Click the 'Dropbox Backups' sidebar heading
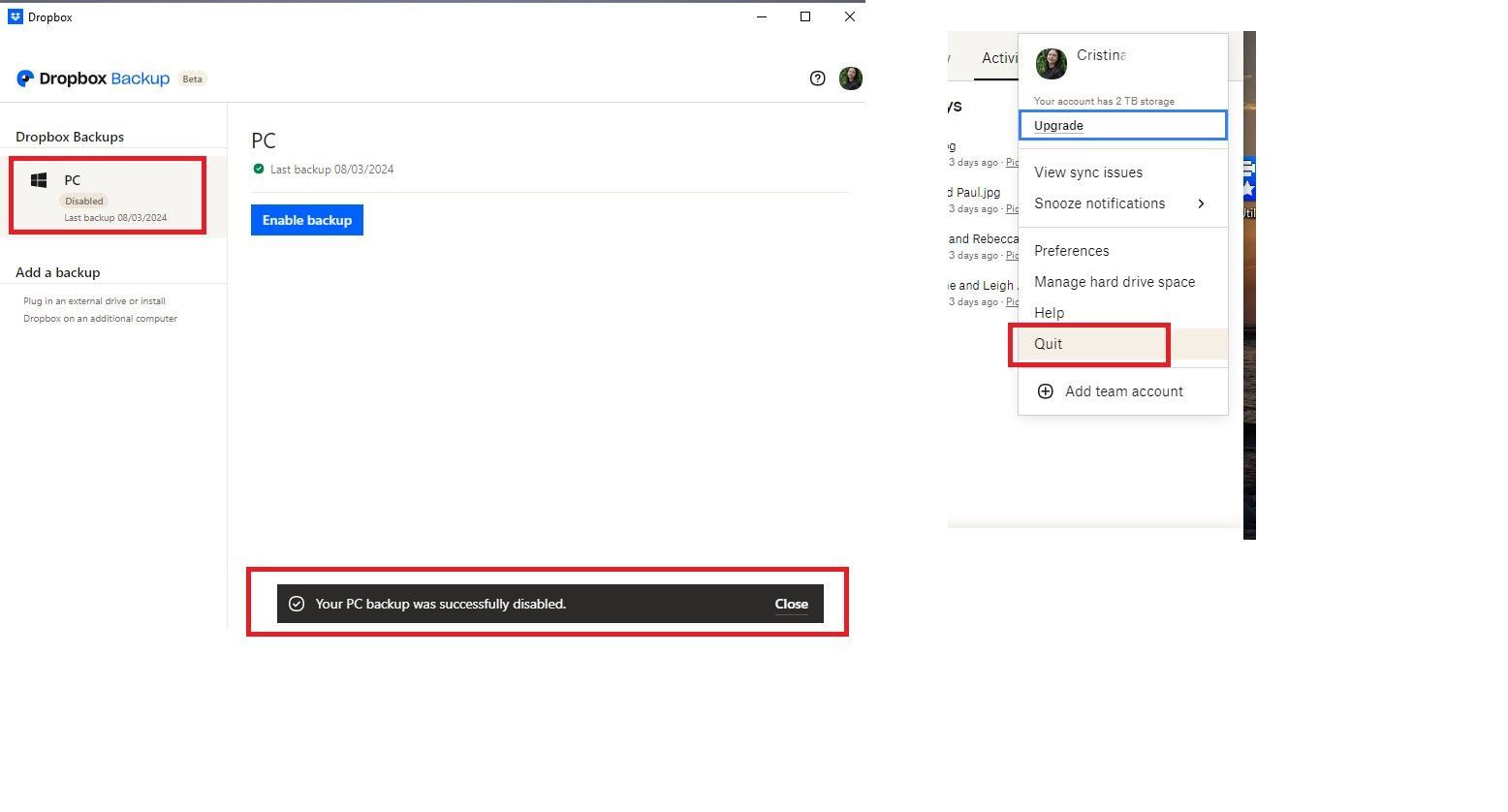Viewport: 1508px width, 812px height. [x=70, y=137]
